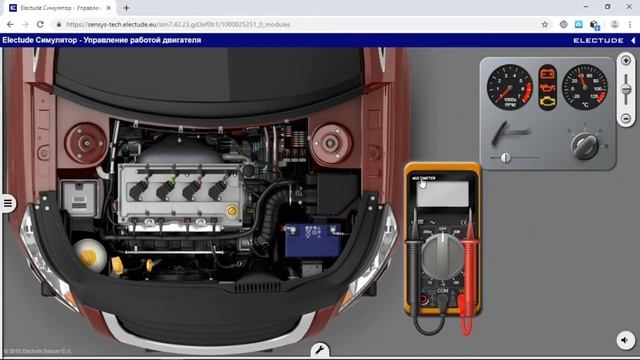This screenshot has width=640, height=360.
Task: Click the gray round extension icon
Action: 563,24
